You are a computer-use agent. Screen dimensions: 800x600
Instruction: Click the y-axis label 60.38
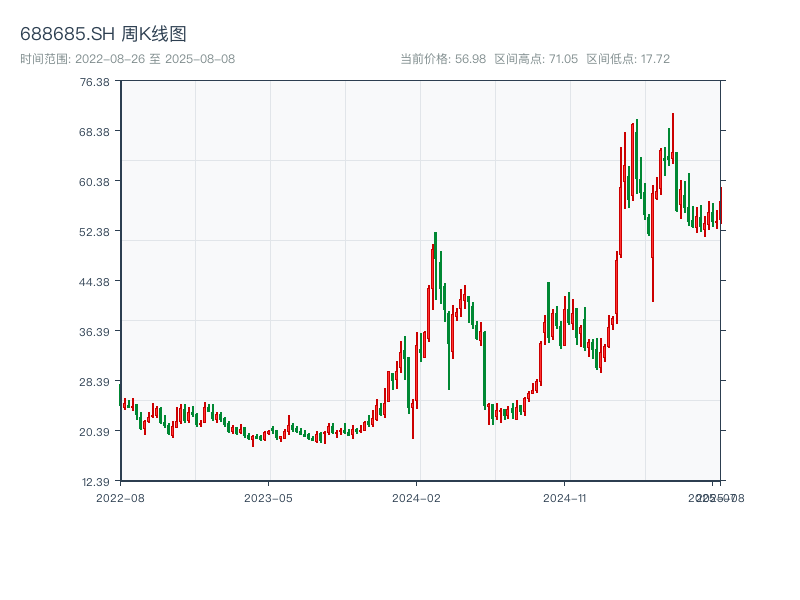click(94, 182)
